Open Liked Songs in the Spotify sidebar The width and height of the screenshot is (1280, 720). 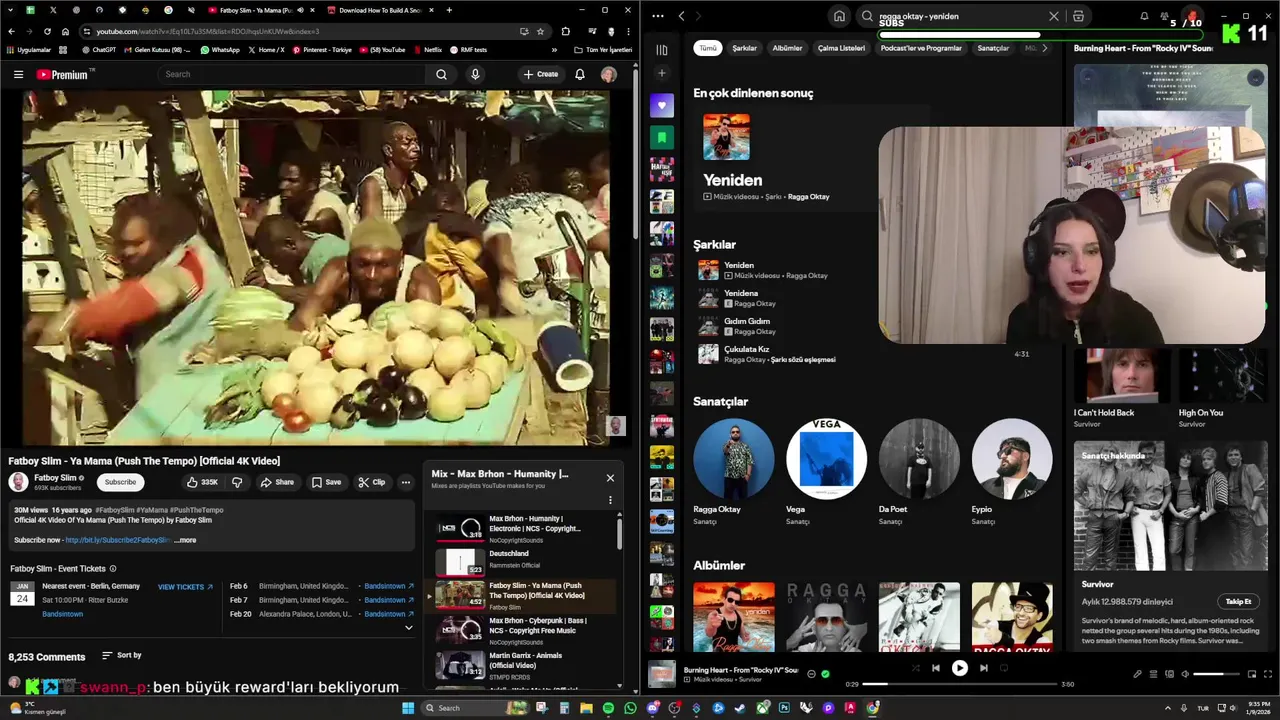pos(661,105)
